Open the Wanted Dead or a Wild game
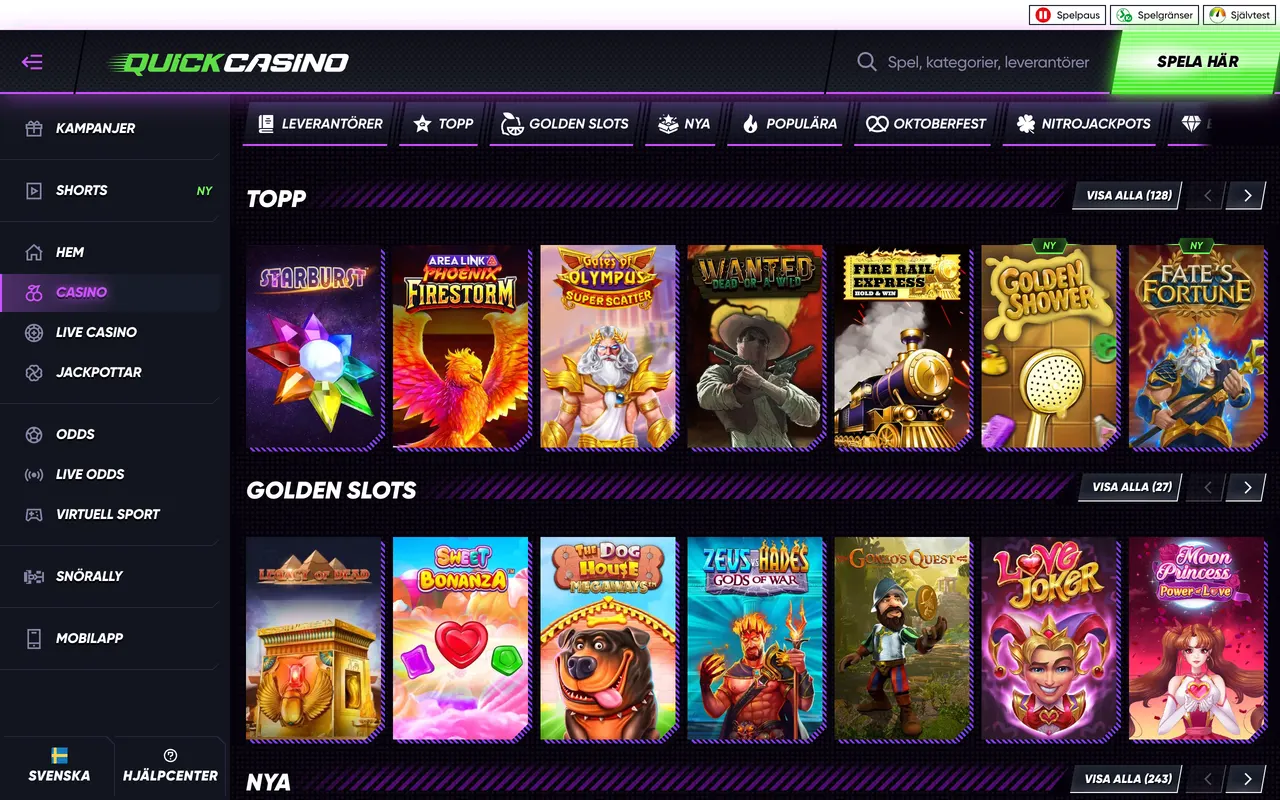The height and width of the screenshot is (800, 1280). 755,347
